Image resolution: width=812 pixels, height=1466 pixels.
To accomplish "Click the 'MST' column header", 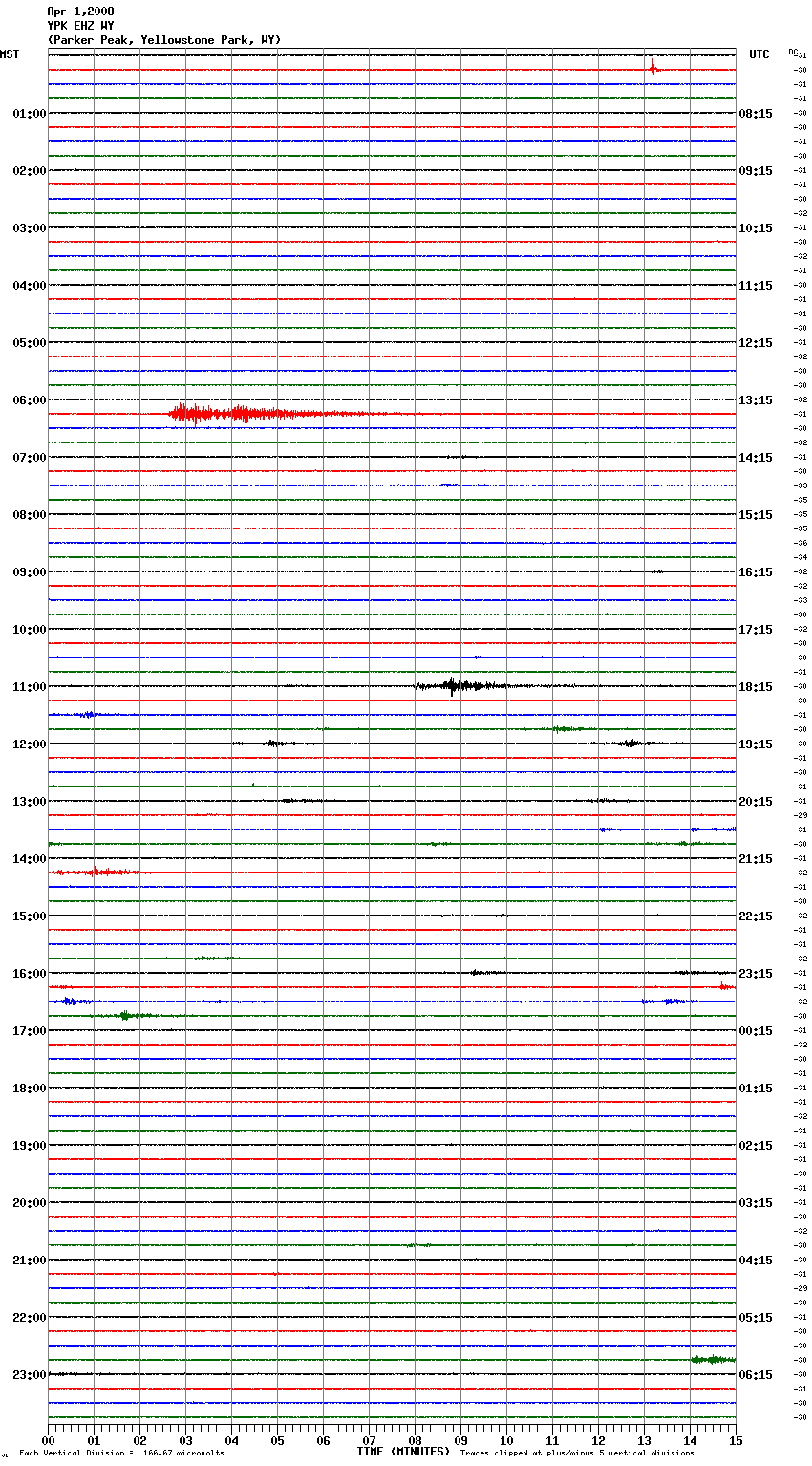I will (10, 54).
